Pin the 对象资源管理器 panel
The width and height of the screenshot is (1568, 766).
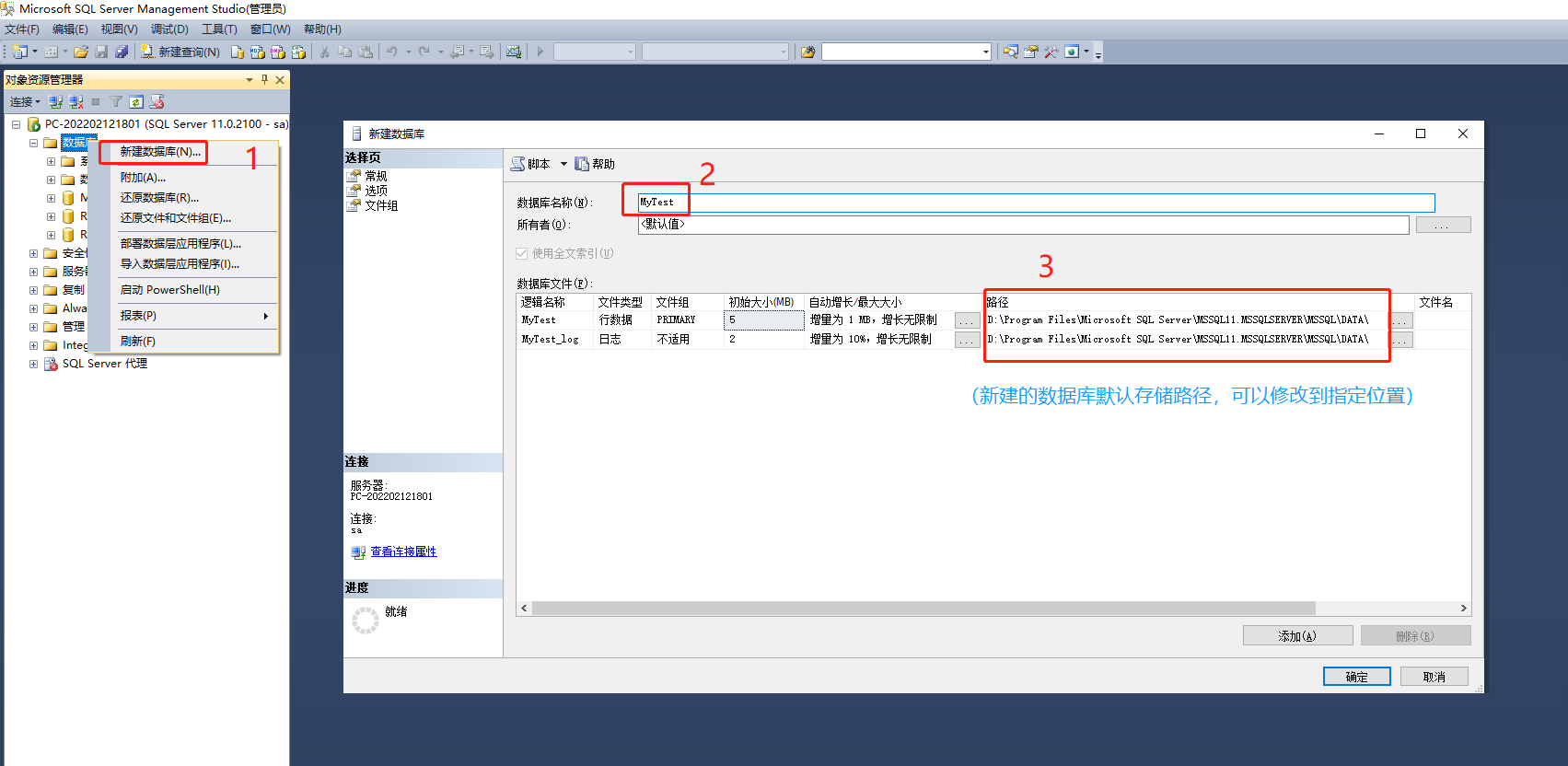coord(264,79)
